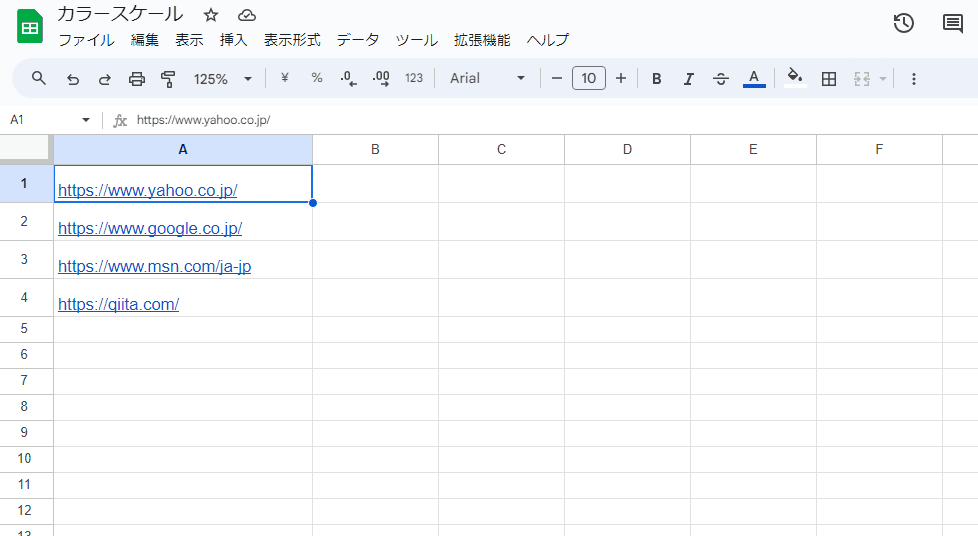Increase font size with plus button

621,78
